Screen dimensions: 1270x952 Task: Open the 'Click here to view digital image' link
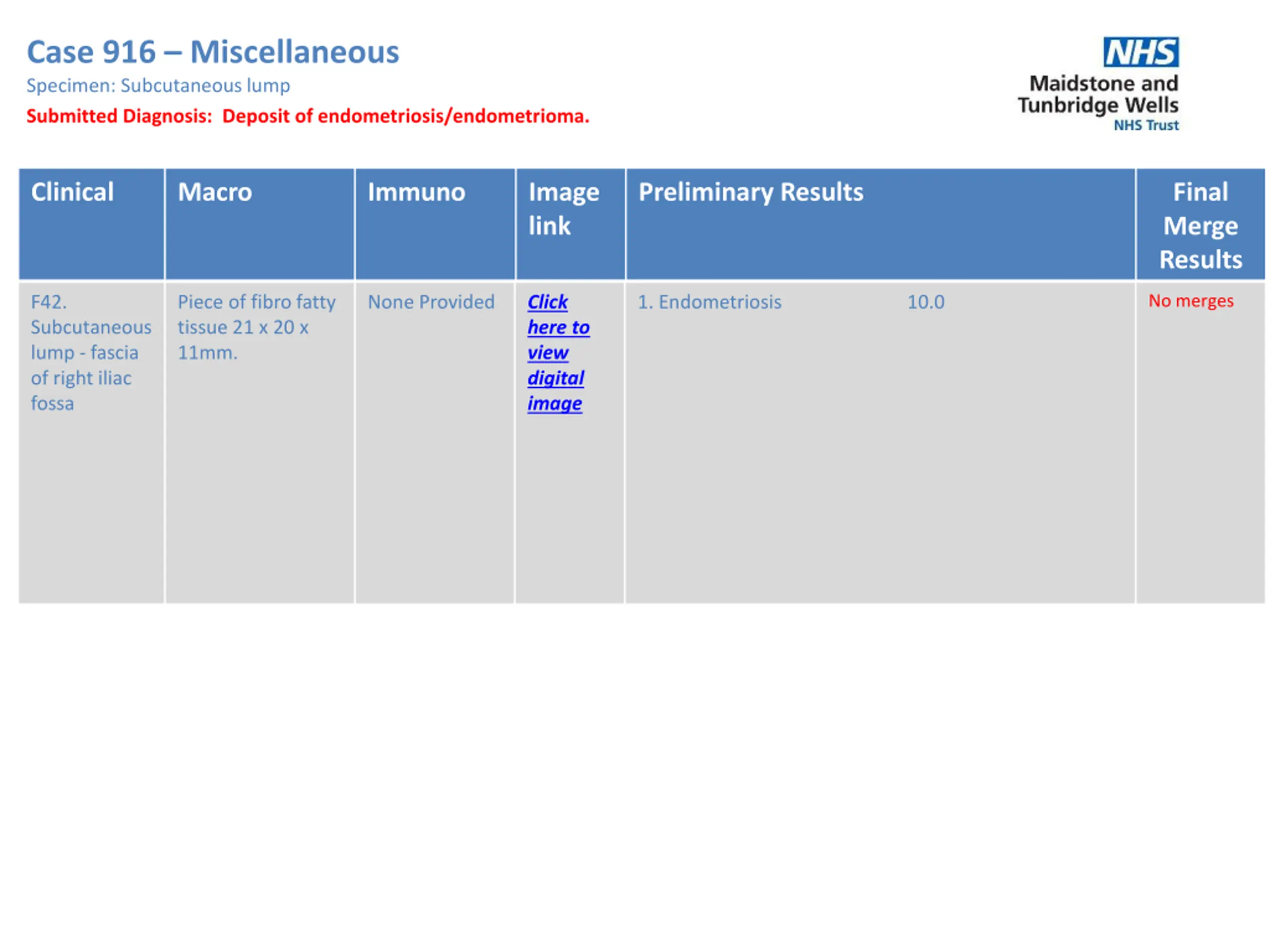559,353
